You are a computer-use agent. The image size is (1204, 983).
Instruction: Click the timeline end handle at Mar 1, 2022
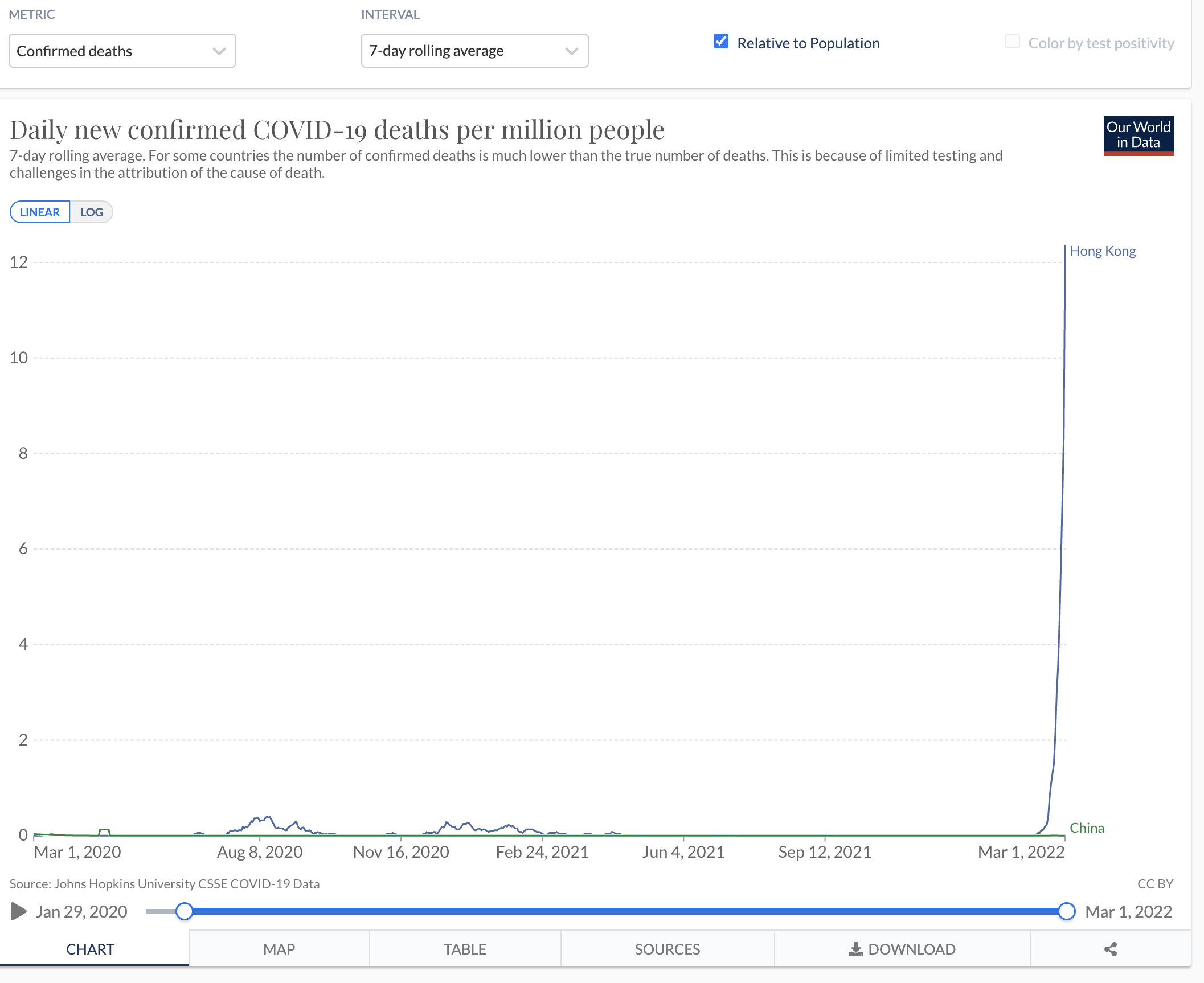(x=1066, y=911)
